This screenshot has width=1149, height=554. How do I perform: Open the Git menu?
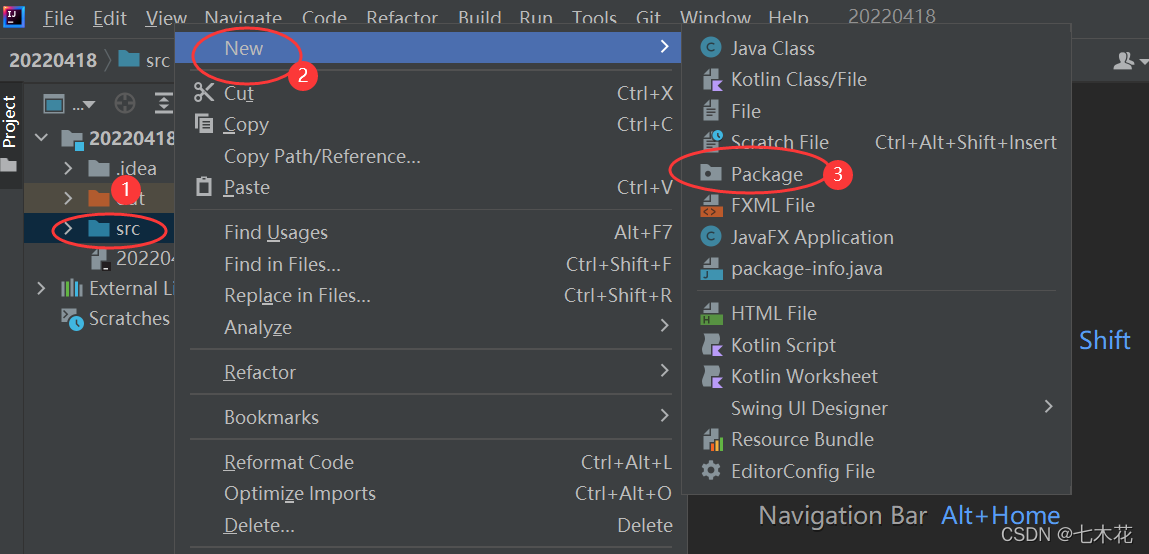click(649, 18)
